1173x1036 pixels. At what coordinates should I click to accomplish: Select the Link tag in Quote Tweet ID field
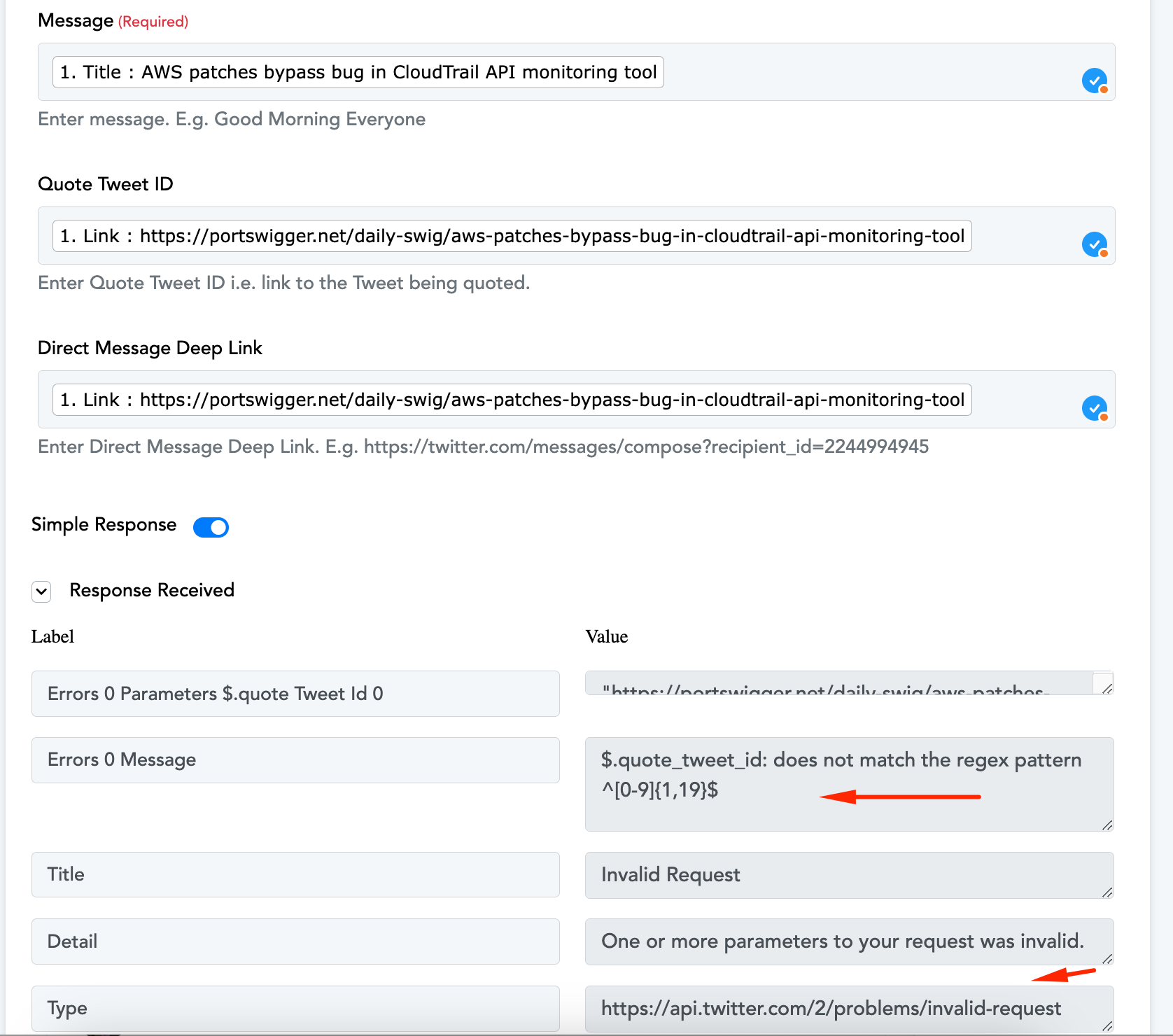click(x=512, y=236)
